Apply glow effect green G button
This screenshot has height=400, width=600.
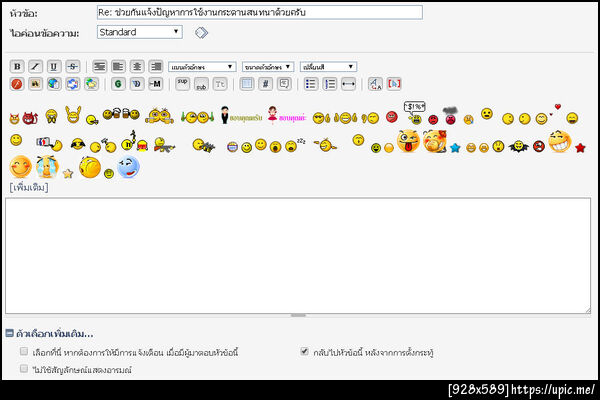(118, 84)
